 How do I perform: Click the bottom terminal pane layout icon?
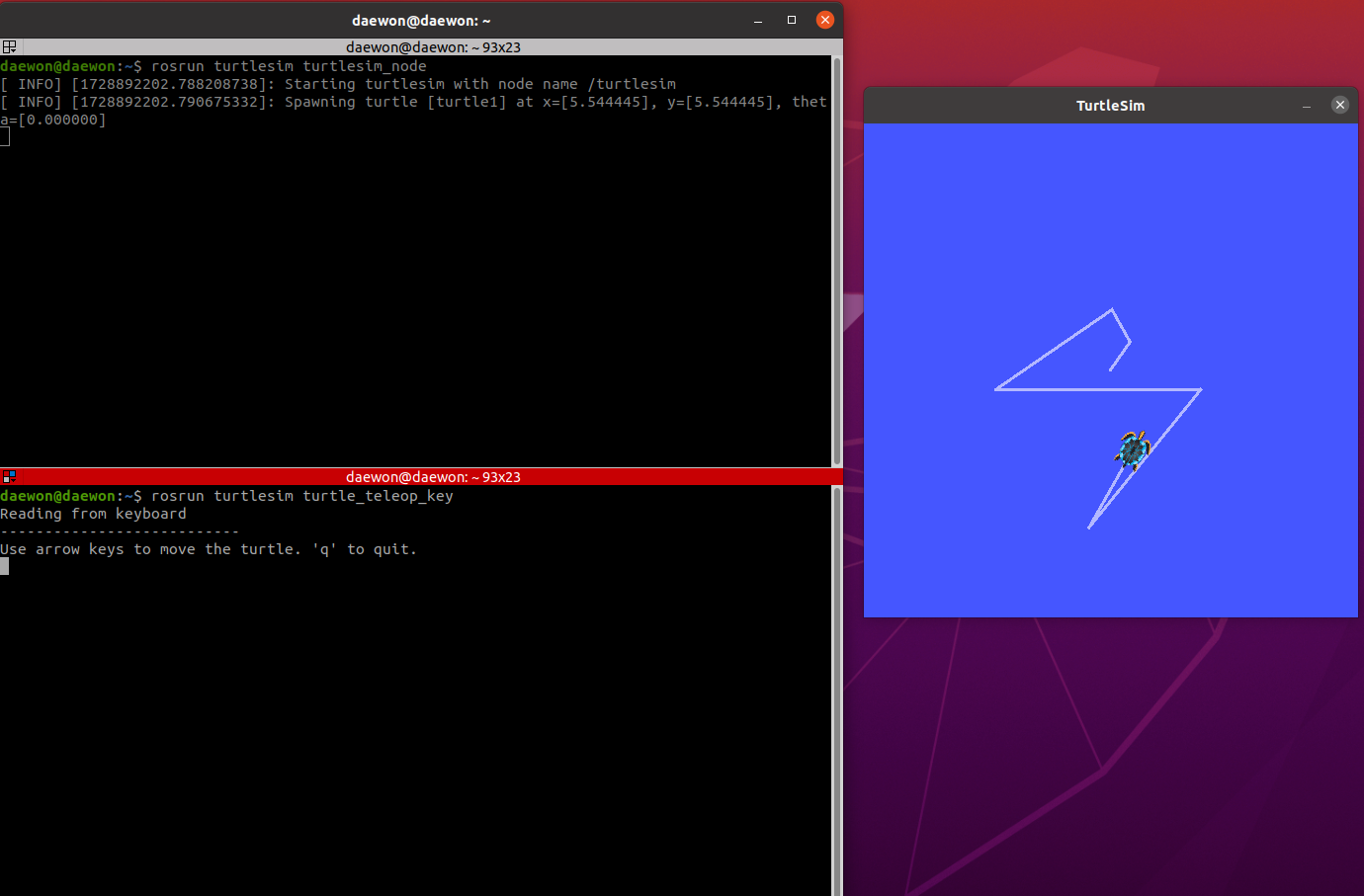coord(9,476)
